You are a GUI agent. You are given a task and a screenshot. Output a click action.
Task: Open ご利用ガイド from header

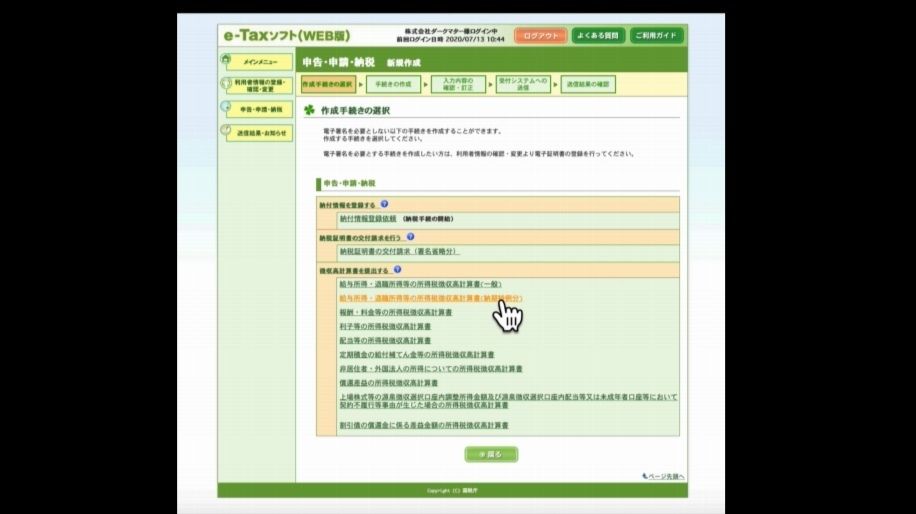click(656, 35)
